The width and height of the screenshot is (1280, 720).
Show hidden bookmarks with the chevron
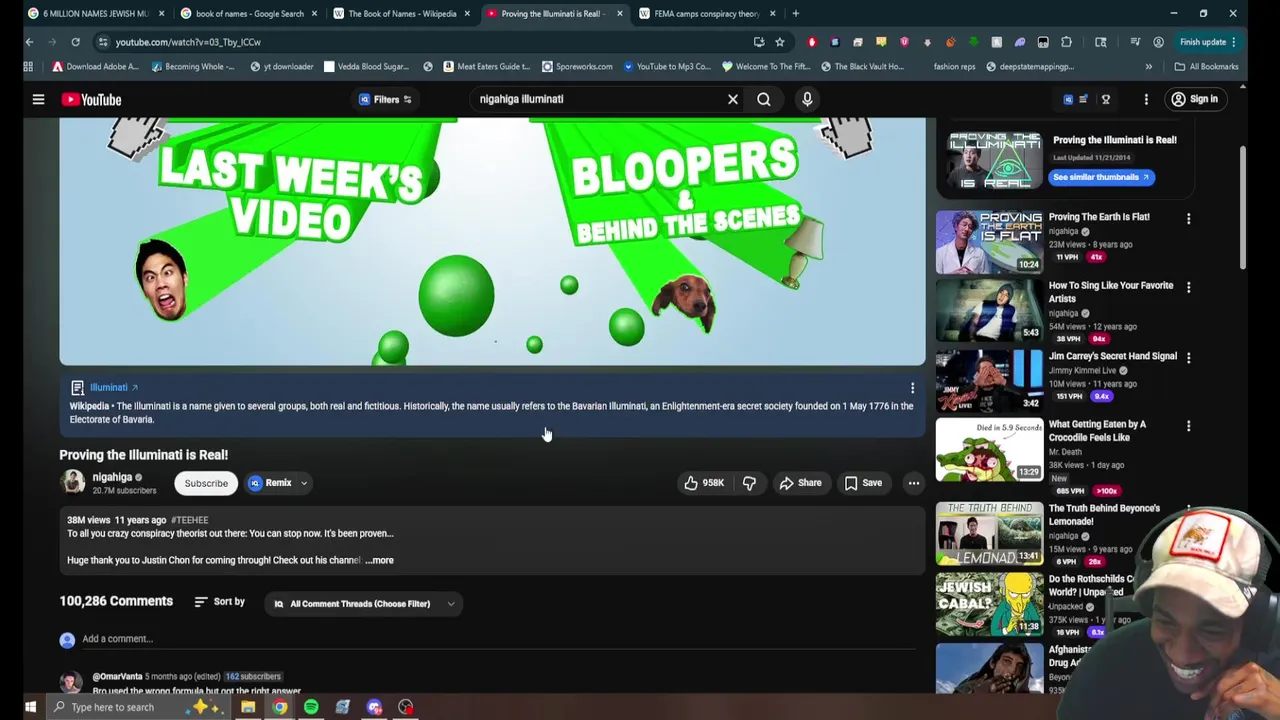click(1148, 67)
